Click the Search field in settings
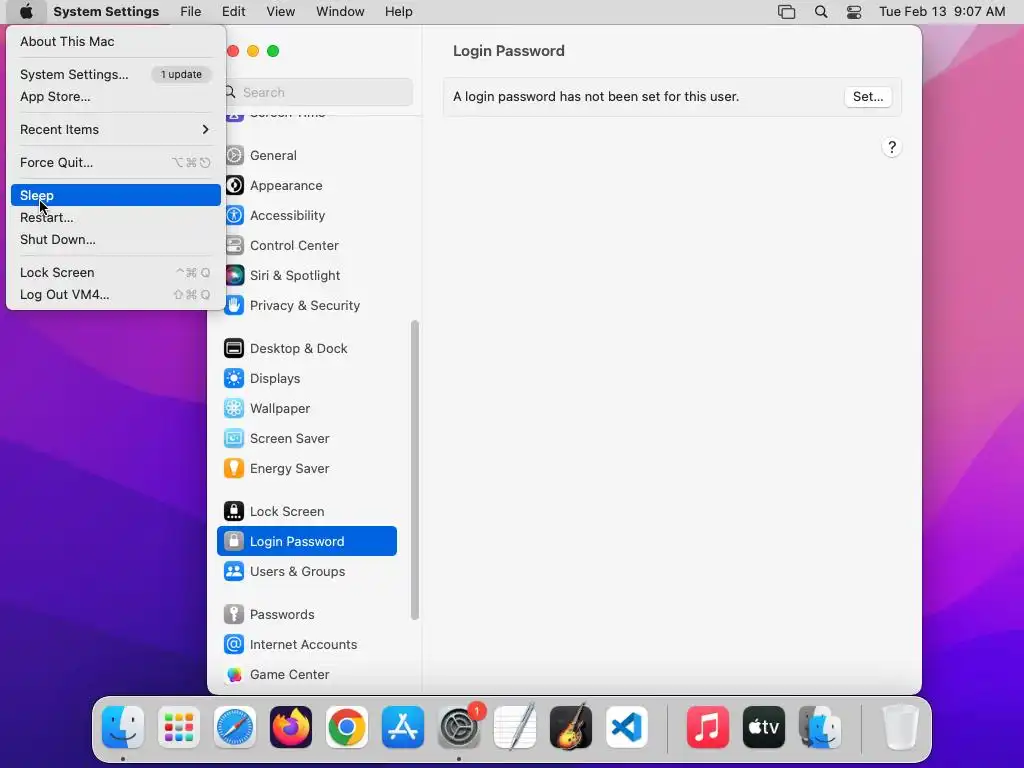This screenshot has height=768, width=1024. [x=317, y=92]
